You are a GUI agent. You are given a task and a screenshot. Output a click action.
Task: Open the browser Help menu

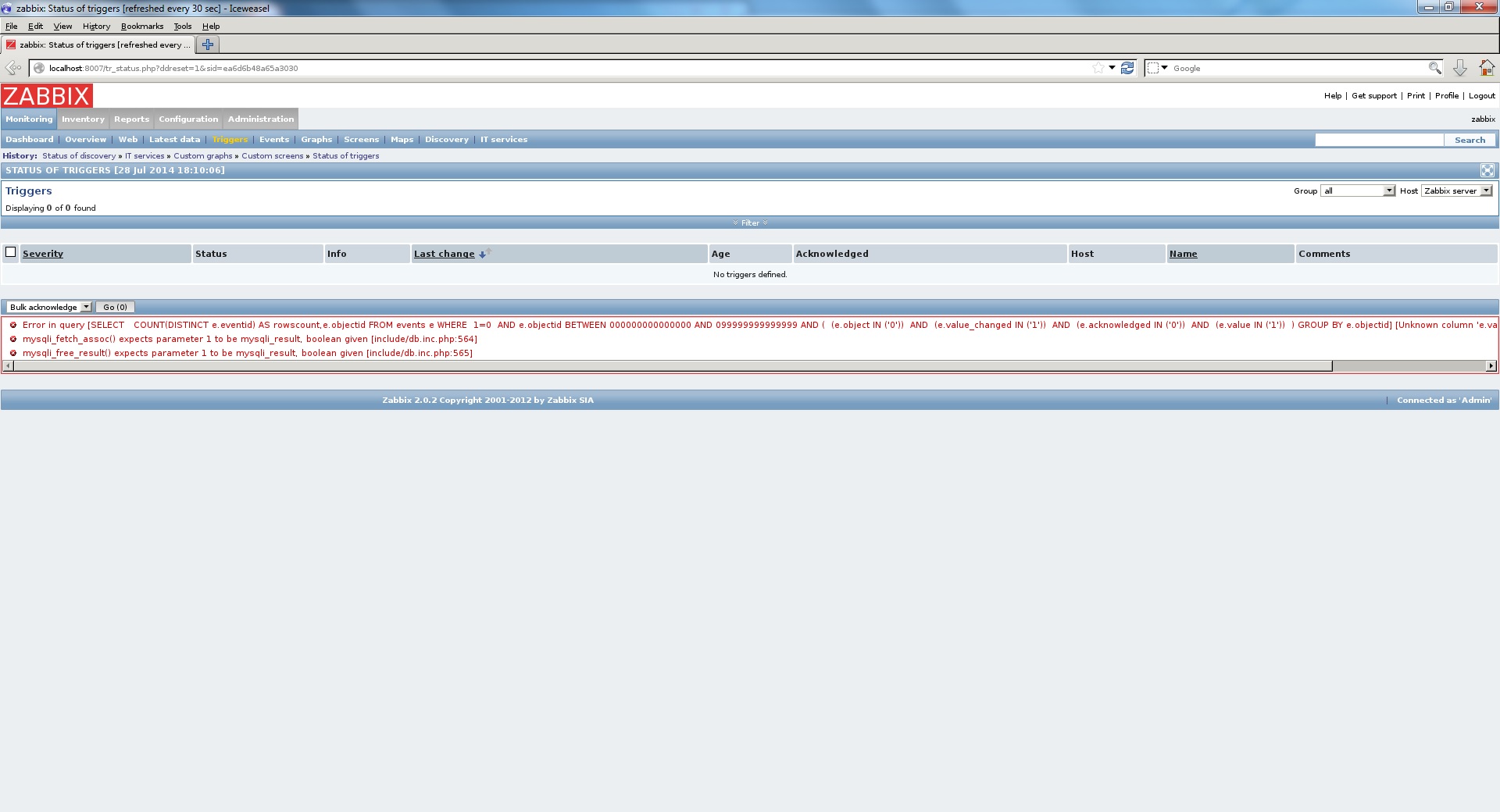[x=211, y=26]
